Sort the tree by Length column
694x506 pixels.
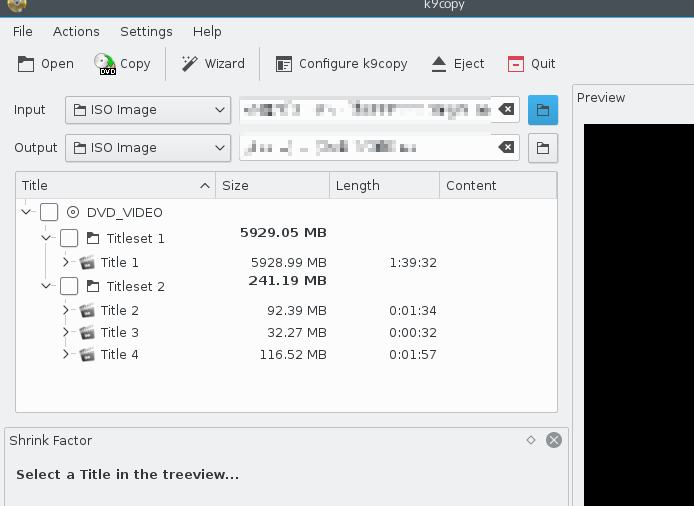coord(385,185)
